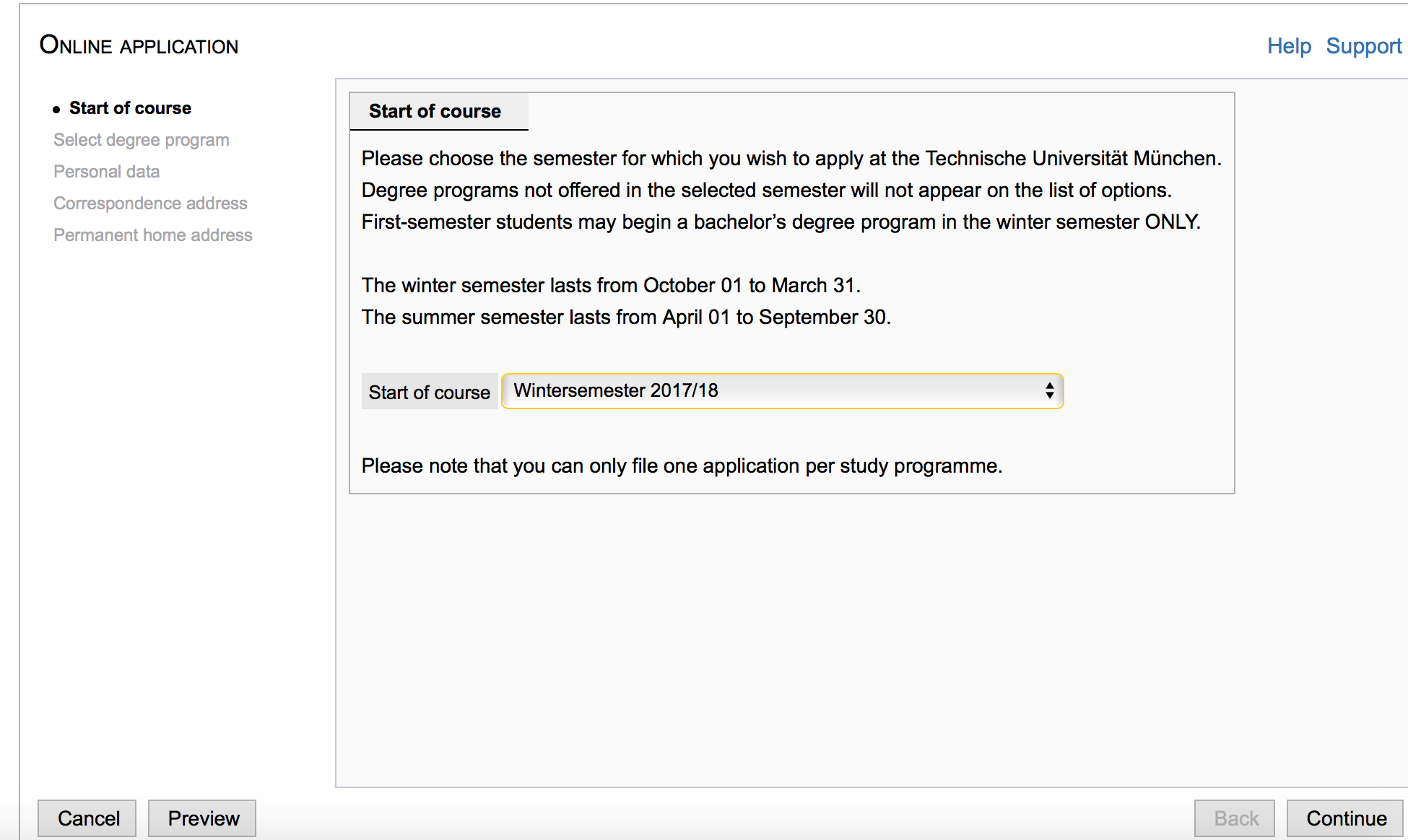Go to Permanent home address step
The width and height of the screenshot is (1408, 840).
click(153, 235)
